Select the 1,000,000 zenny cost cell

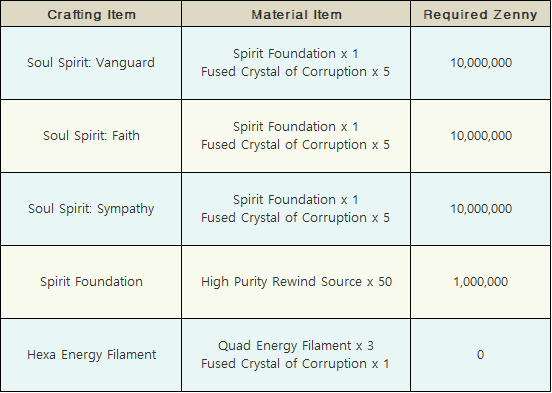[480, 282]
